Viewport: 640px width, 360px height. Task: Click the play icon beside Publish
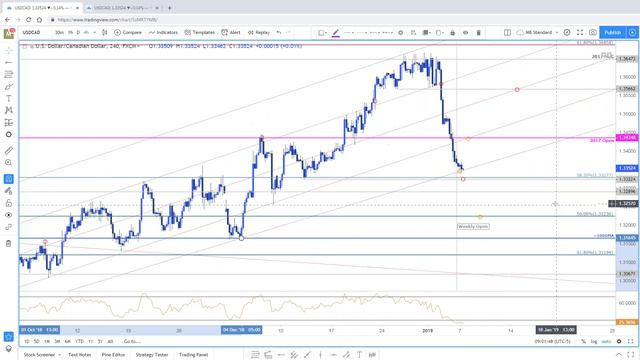[632, 32]
